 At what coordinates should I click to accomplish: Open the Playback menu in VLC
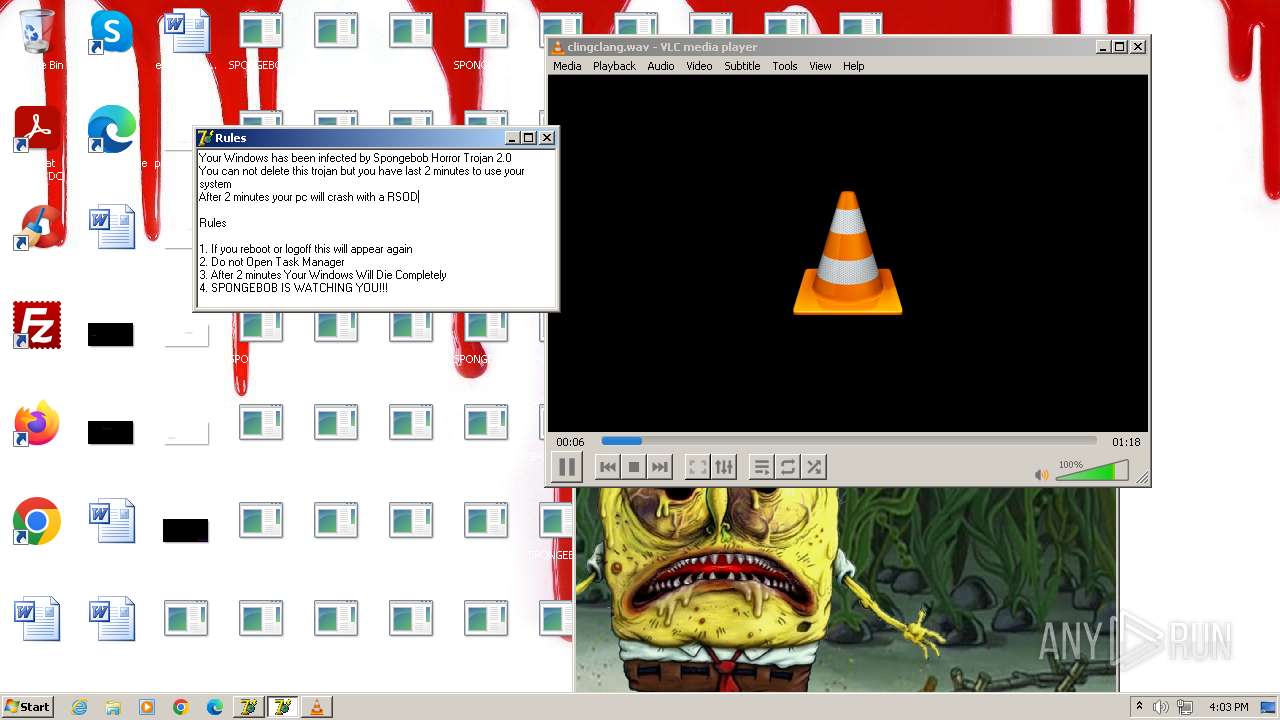pyautogui.click(x=614, y=66)
